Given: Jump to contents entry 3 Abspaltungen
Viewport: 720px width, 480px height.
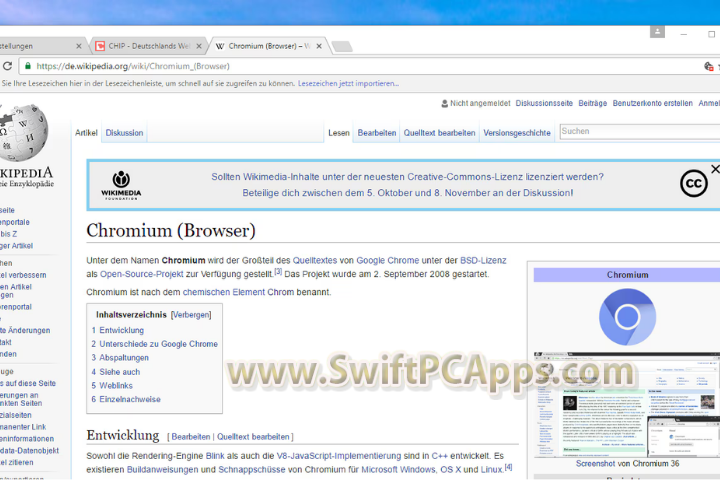Looking at the screenshot, I should click(120, 358).
